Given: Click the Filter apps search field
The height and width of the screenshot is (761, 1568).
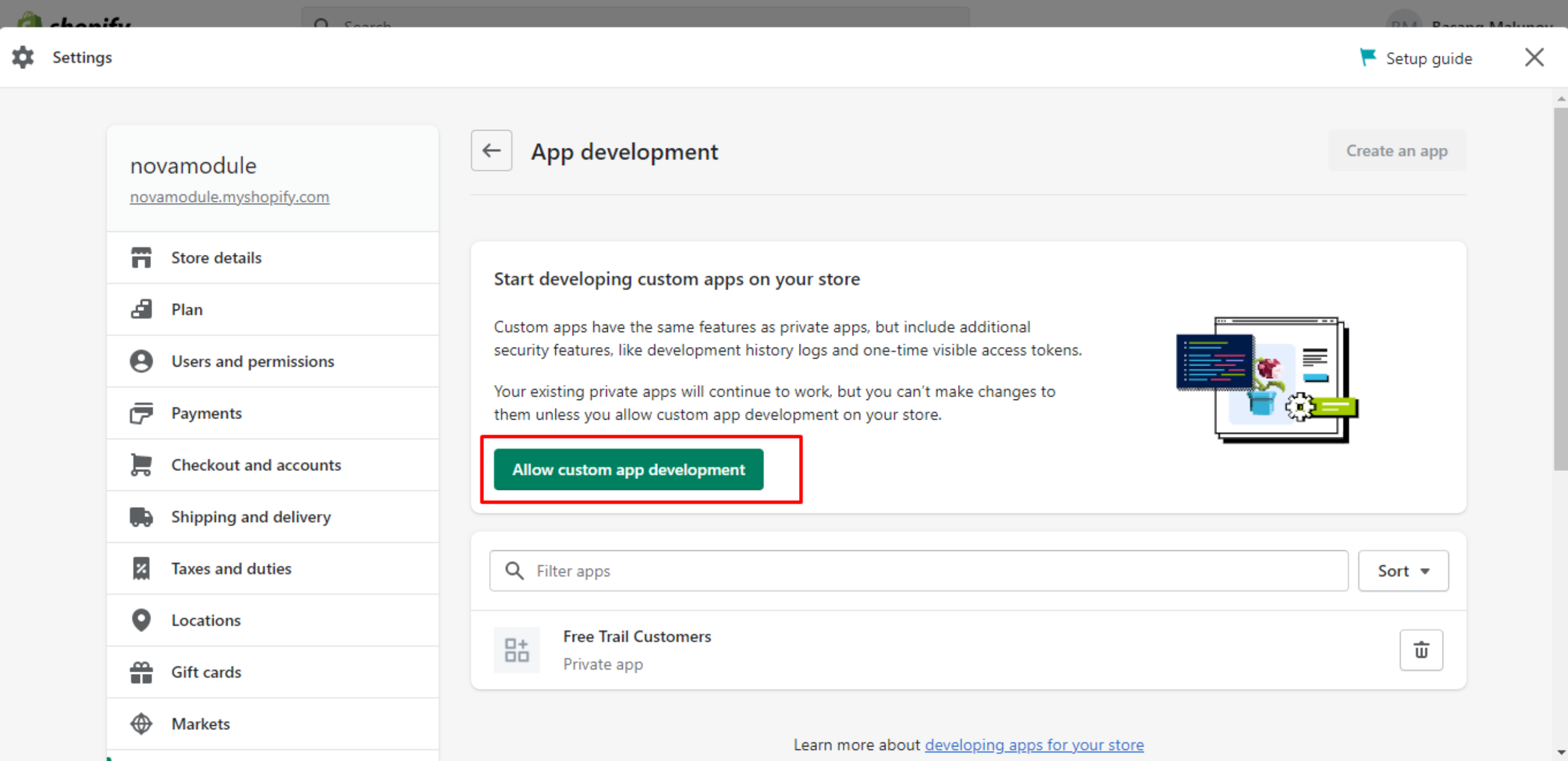Looking at the screenshot, I should 918,570.
